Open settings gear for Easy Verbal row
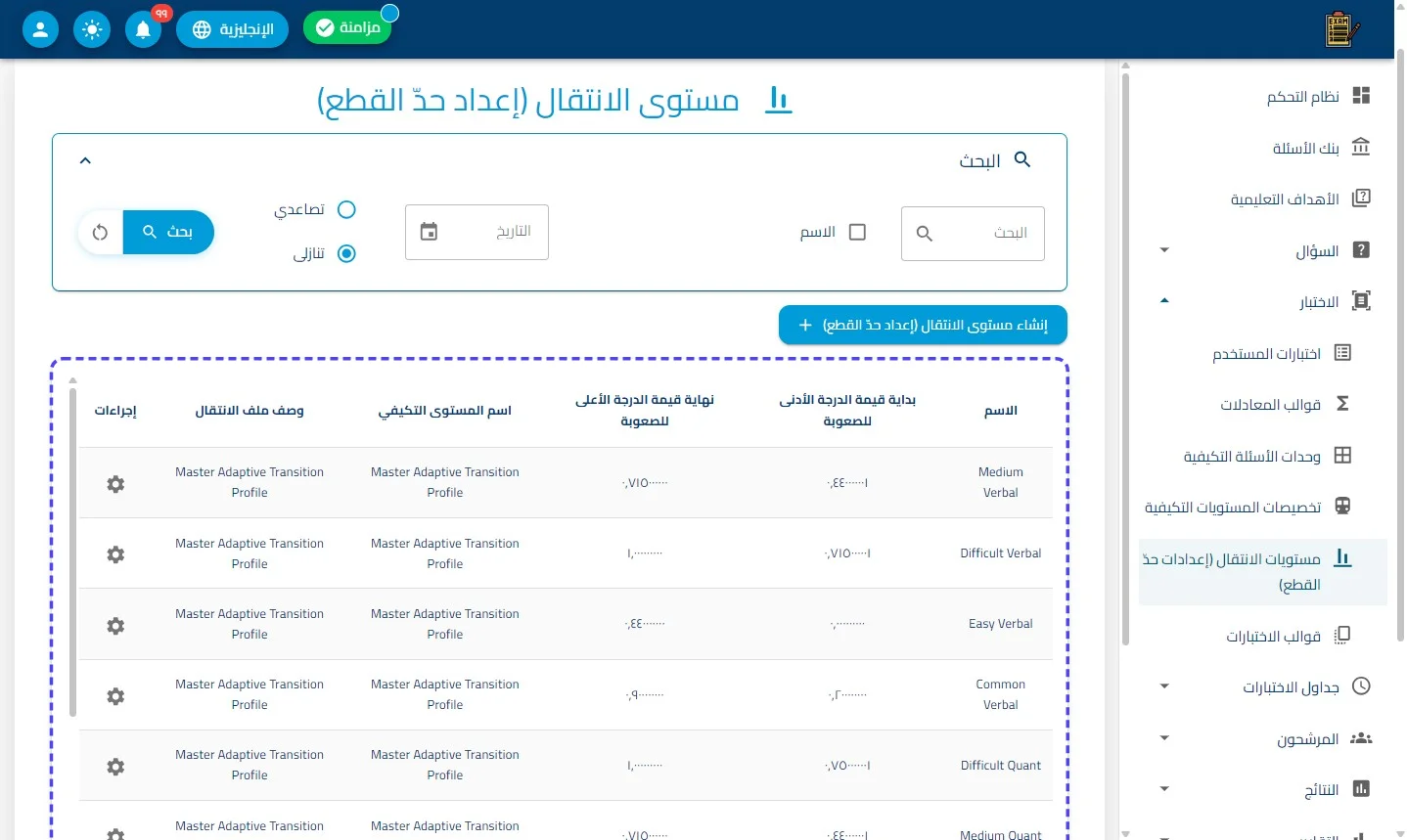This screenshot has height=840, width=1407. (115, 625)
